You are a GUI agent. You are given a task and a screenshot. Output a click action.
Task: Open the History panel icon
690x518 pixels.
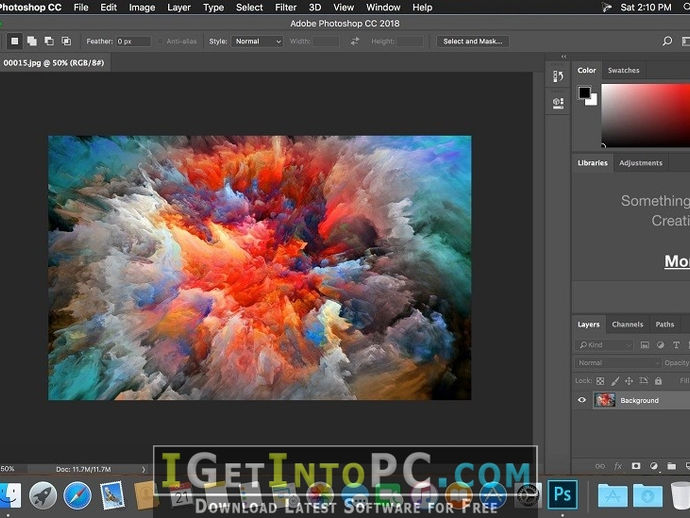[x=558, y=77]
